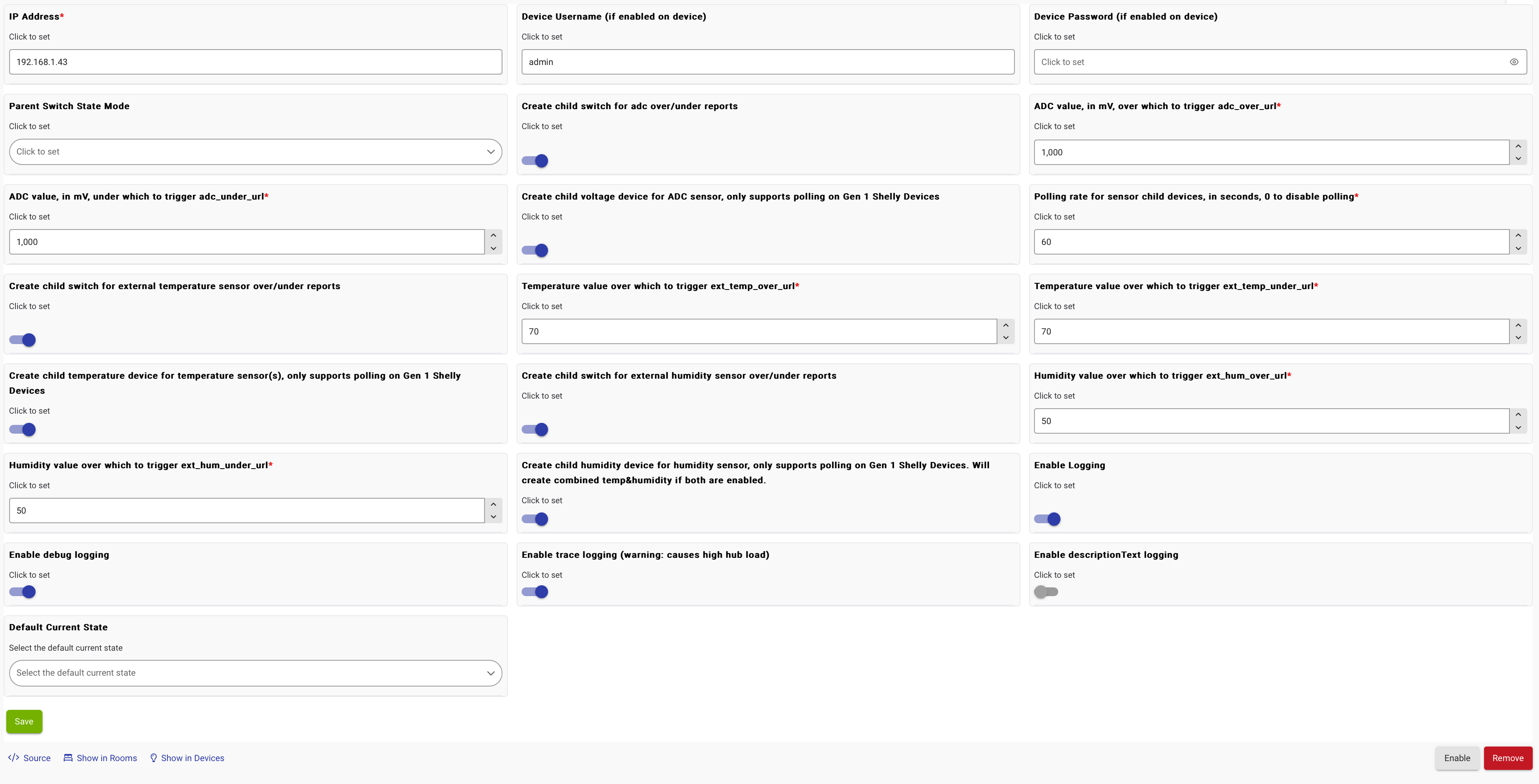Screen dimensions: 1539x784
Task: Disable trace logging switch
Action: click(535, 592)
